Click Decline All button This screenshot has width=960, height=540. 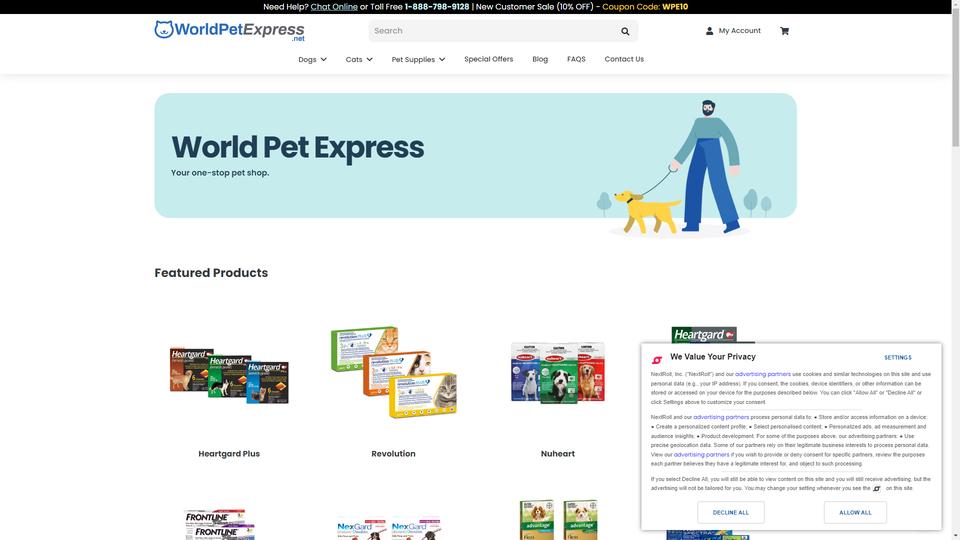pyautogui.click(x=730, y=512)
